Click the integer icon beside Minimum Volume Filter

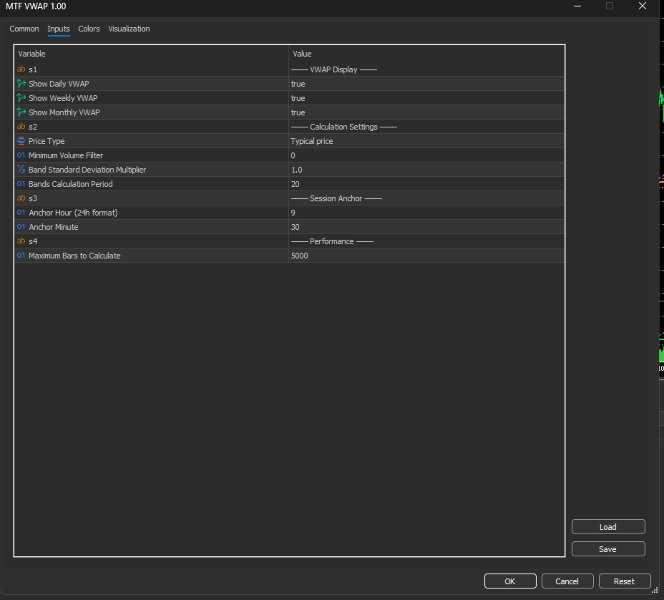click(21, 155)
